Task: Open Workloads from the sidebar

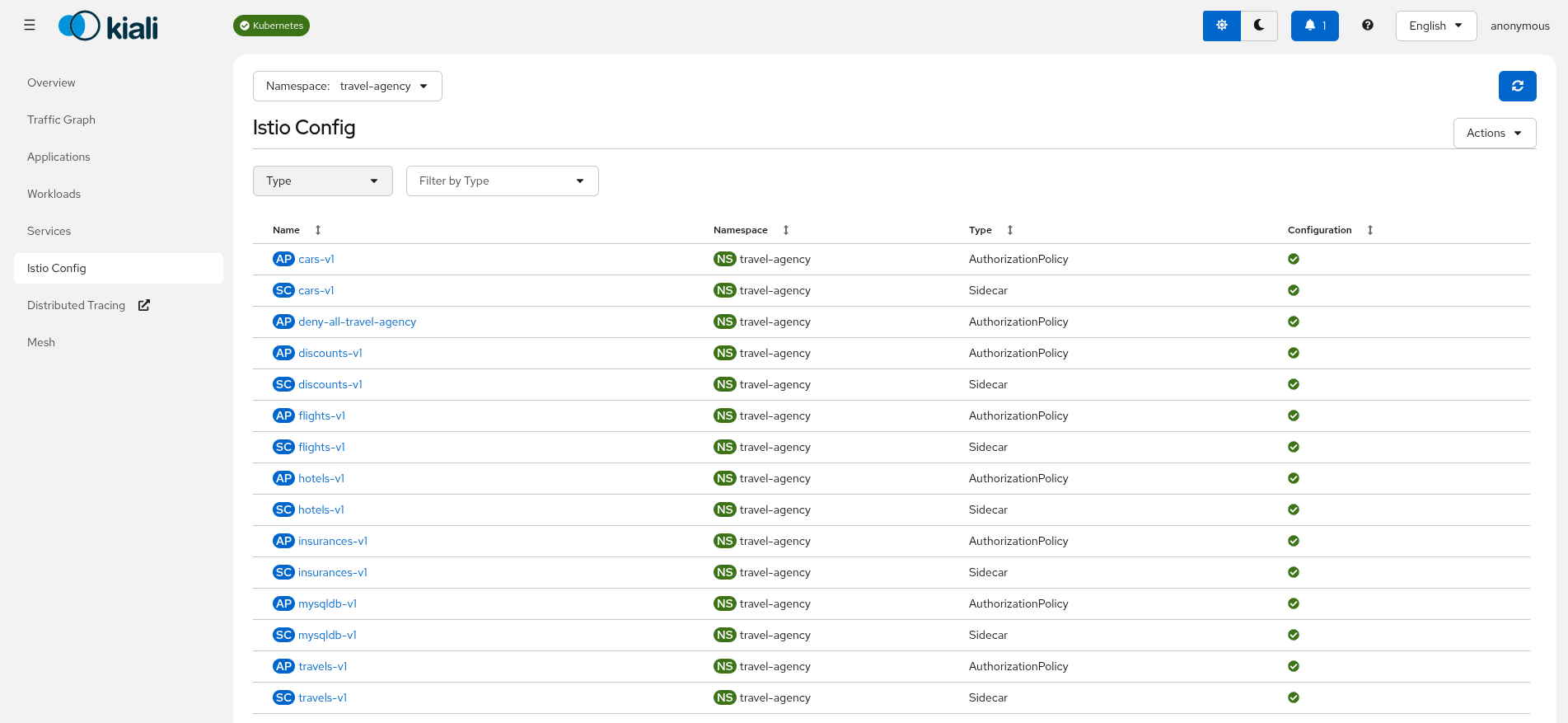Action: (54, 194)
